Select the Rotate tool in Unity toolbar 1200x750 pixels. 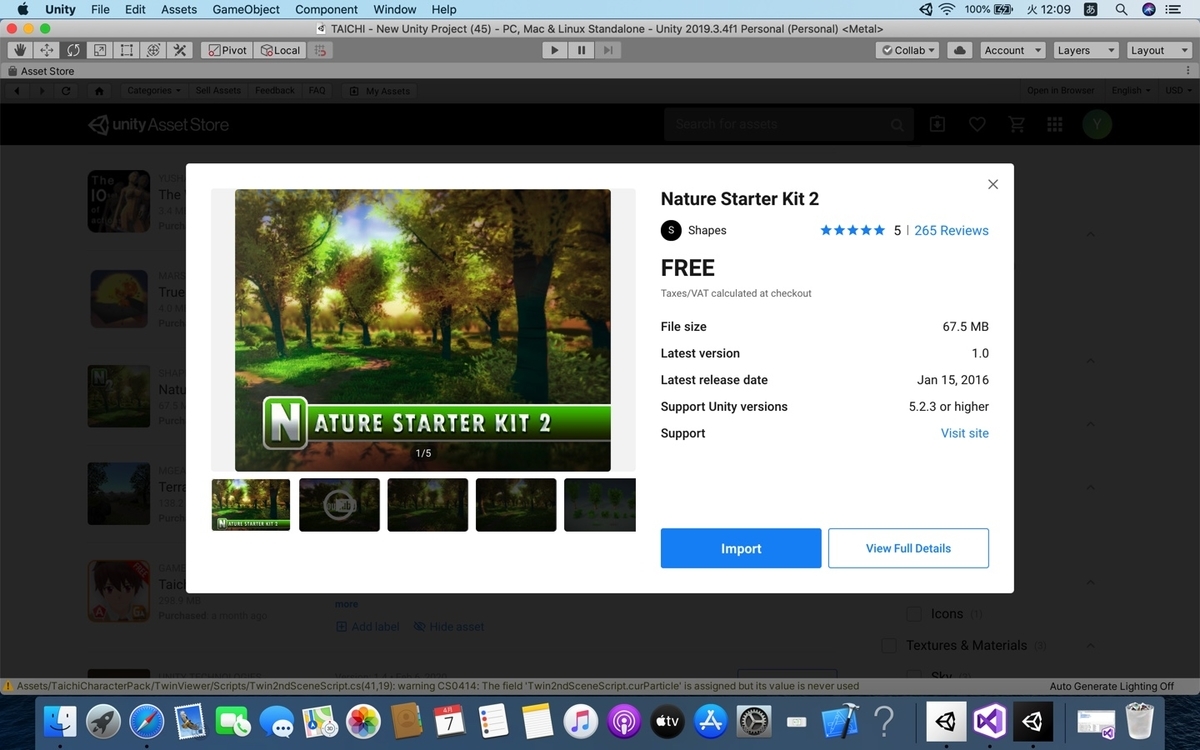click(73, 50)
